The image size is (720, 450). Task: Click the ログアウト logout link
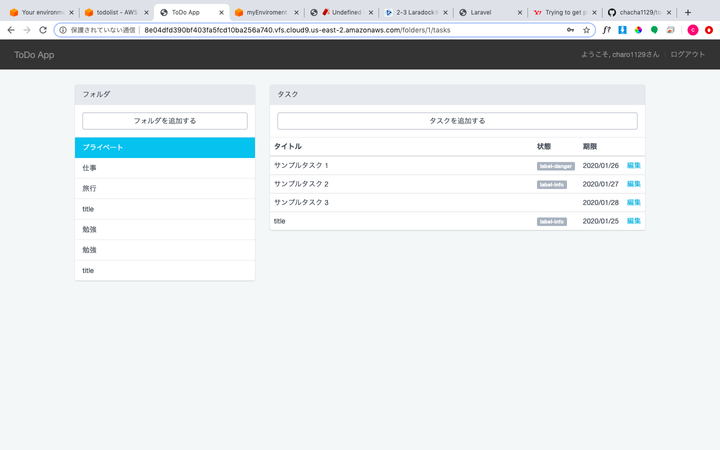[x=687, y=54]
